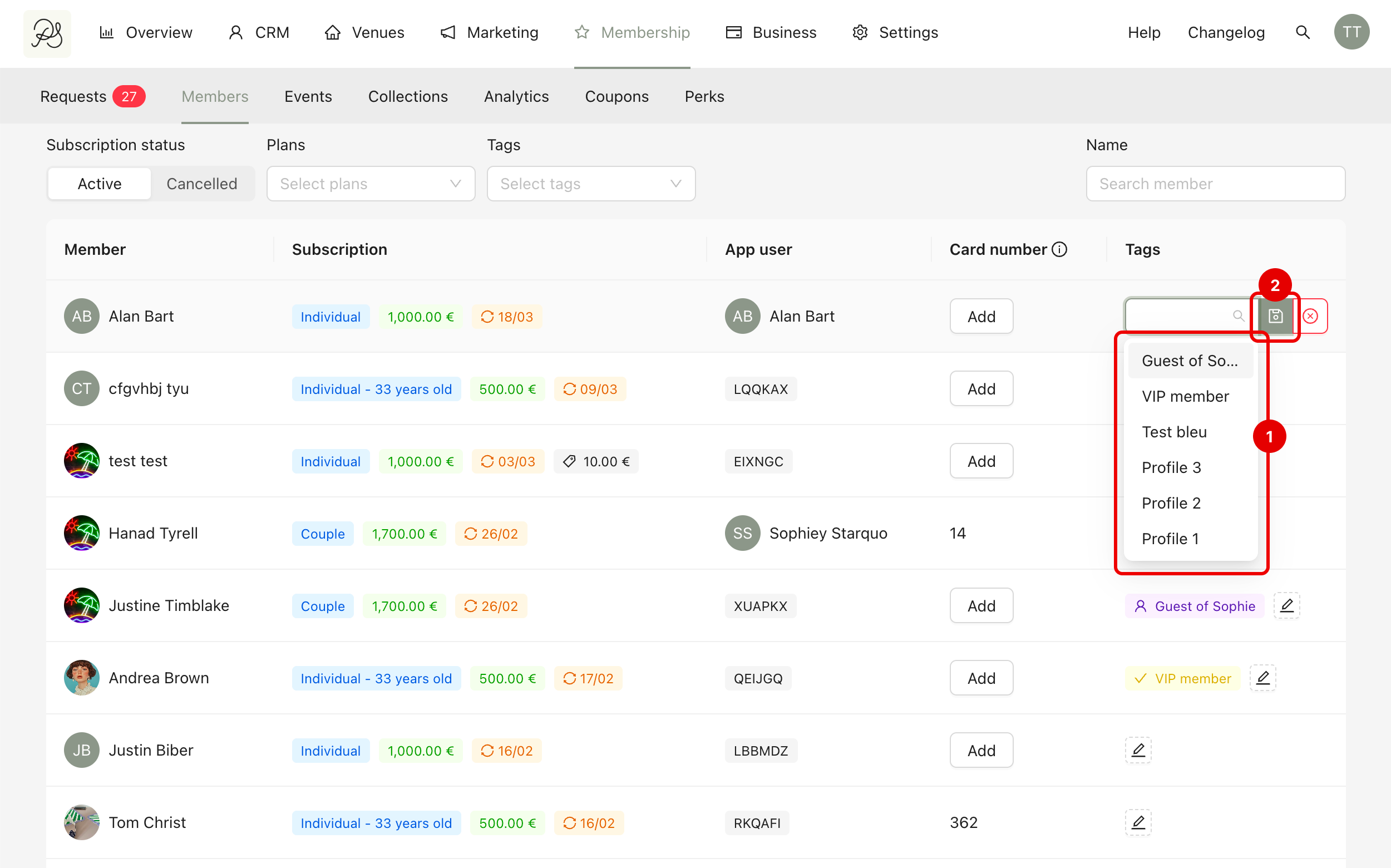Switch subscription status to Cancelled
The width and height of the screenshot is (1391, 868).
201,184
